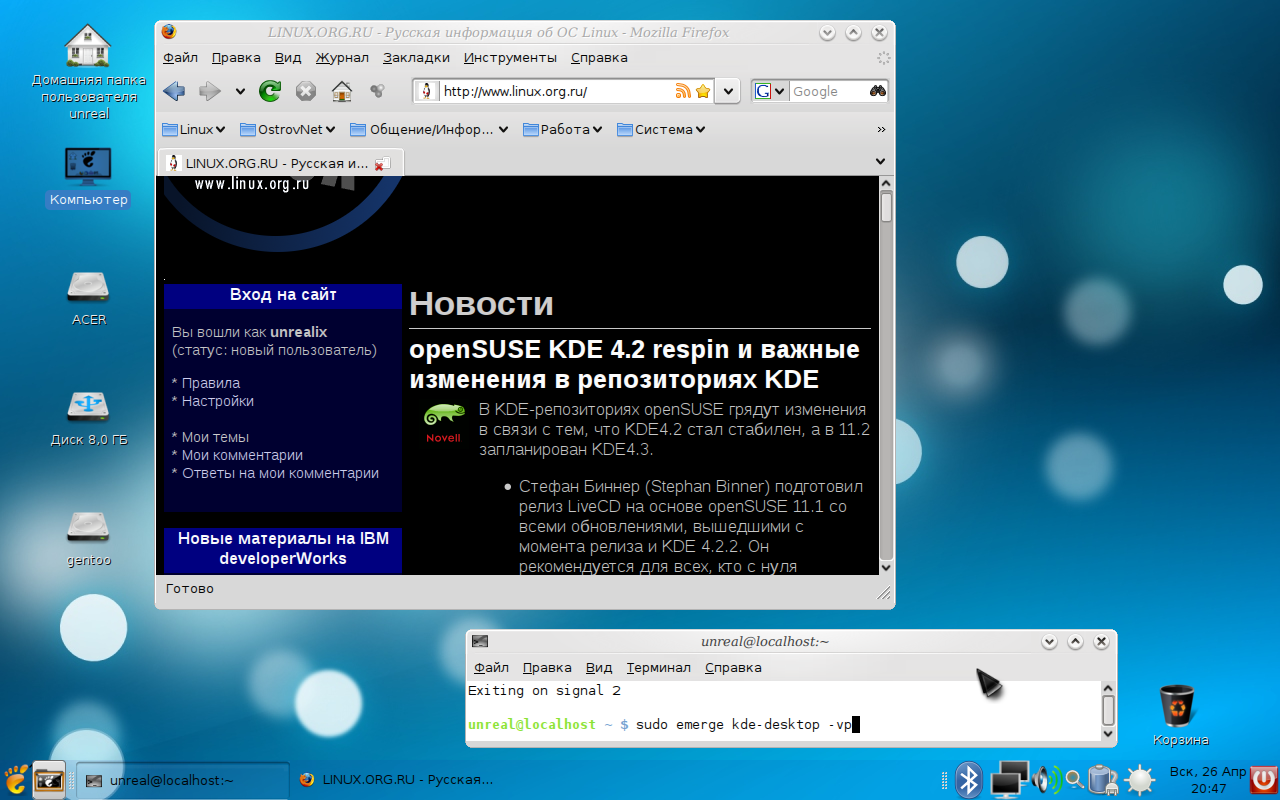
Task: Click the network monitors tray icon
Action: tap(1010, 779)
